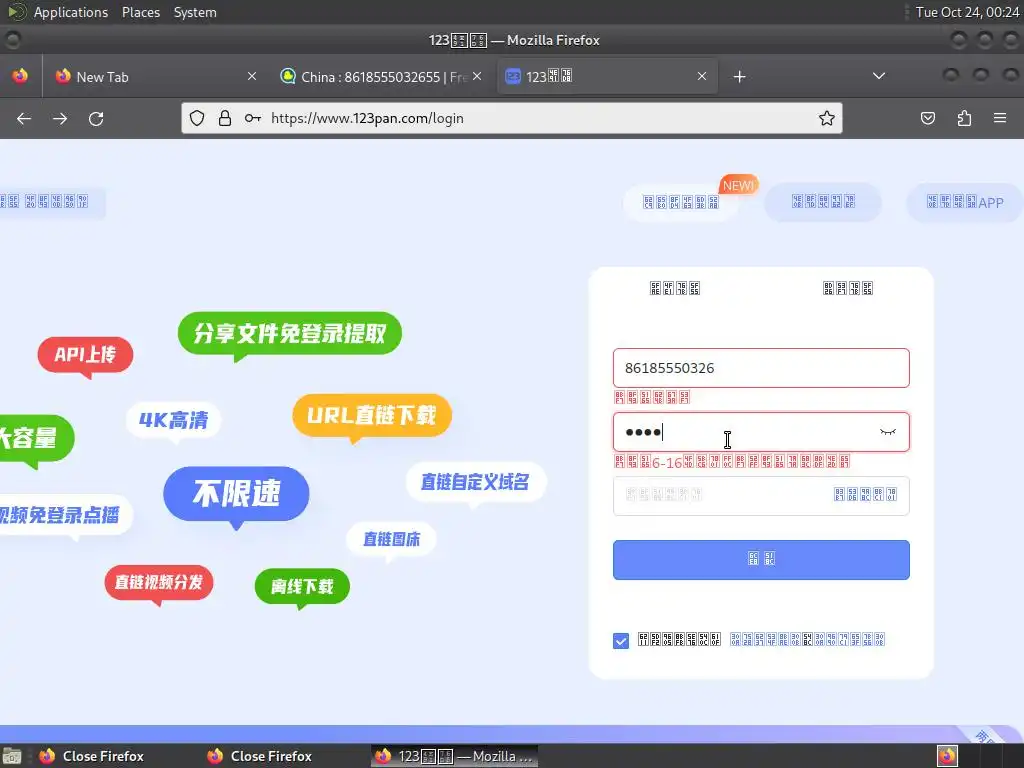Click the get verification code link
Screen dimensions: 1024x768
pos(865,494)
